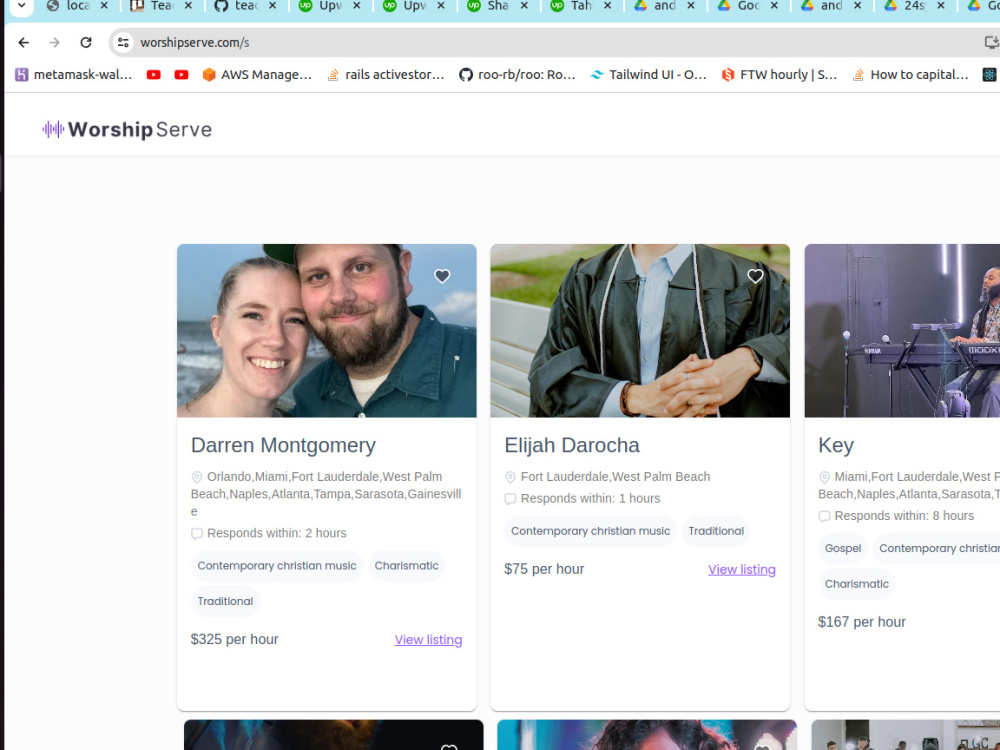Open the tab search dropdown chevron
Screen dimensions: 1000x750
(21, 6)
